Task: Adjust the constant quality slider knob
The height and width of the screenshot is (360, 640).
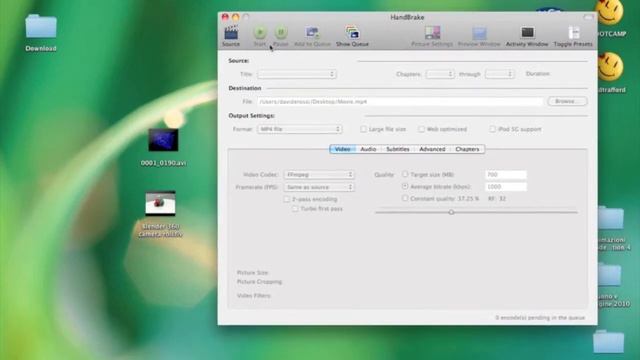Action: click(x=451, y=212)
